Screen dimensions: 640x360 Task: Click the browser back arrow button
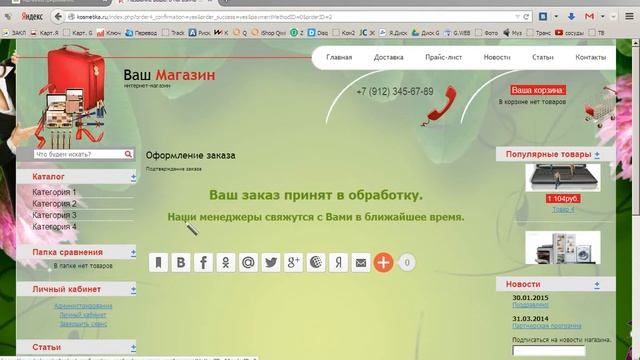point(58,17)
